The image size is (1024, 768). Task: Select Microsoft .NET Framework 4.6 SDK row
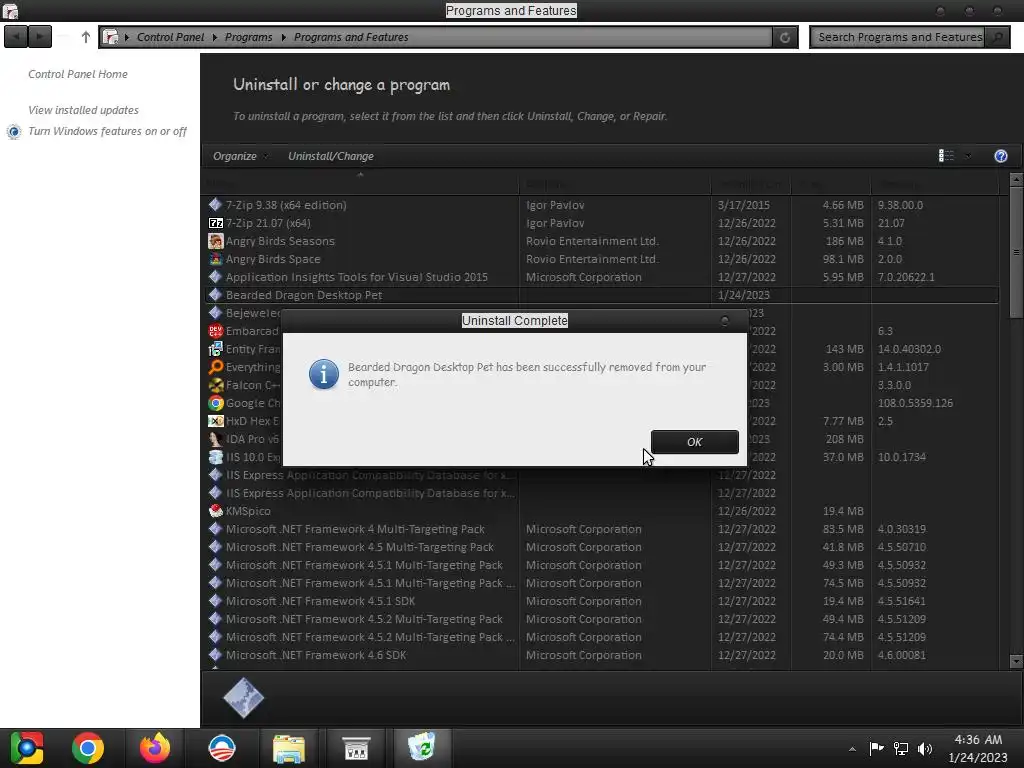pos(600,655)
